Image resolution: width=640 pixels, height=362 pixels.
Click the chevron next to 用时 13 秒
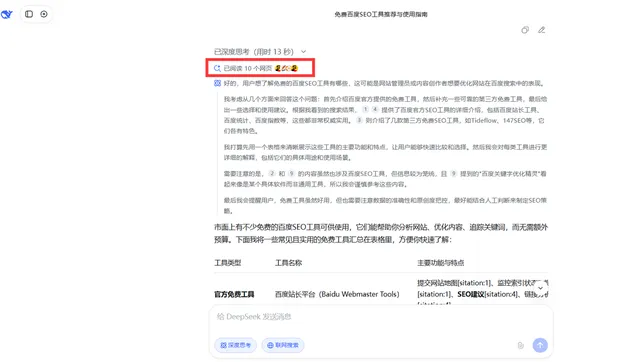(303, 52)
